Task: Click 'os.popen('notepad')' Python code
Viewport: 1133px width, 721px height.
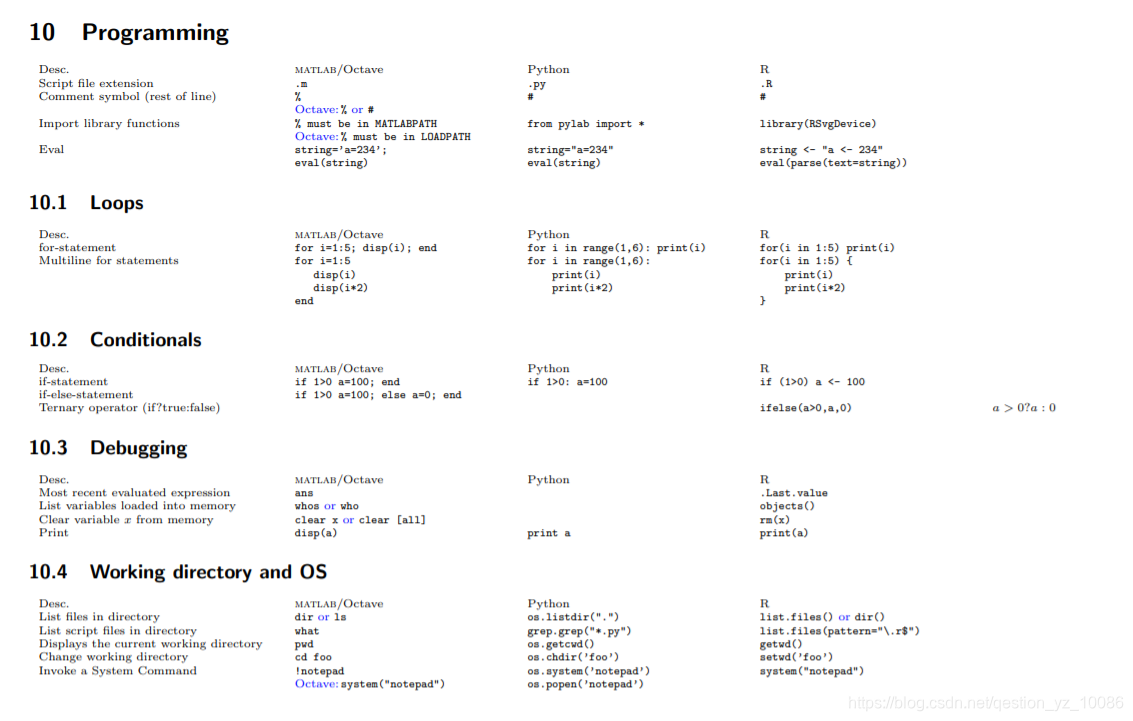Action: pos(585,684)
